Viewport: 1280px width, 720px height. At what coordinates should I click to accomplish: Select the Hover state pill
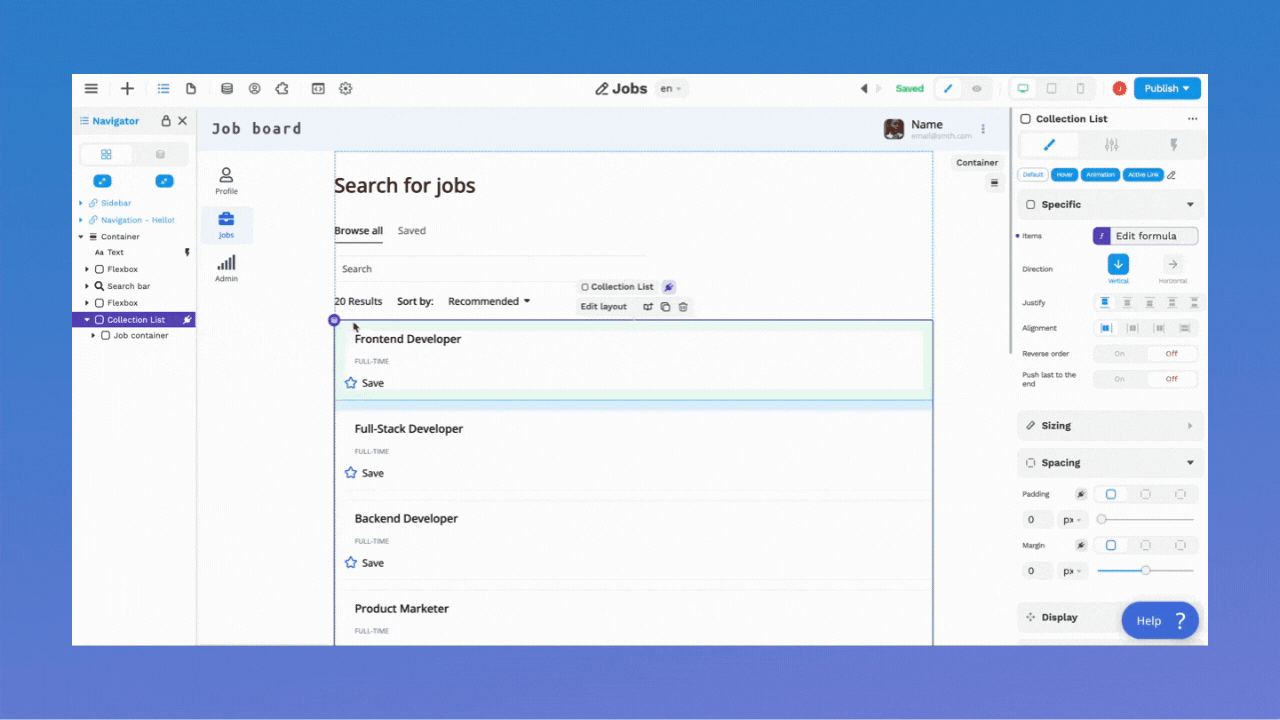(1064, 174)
